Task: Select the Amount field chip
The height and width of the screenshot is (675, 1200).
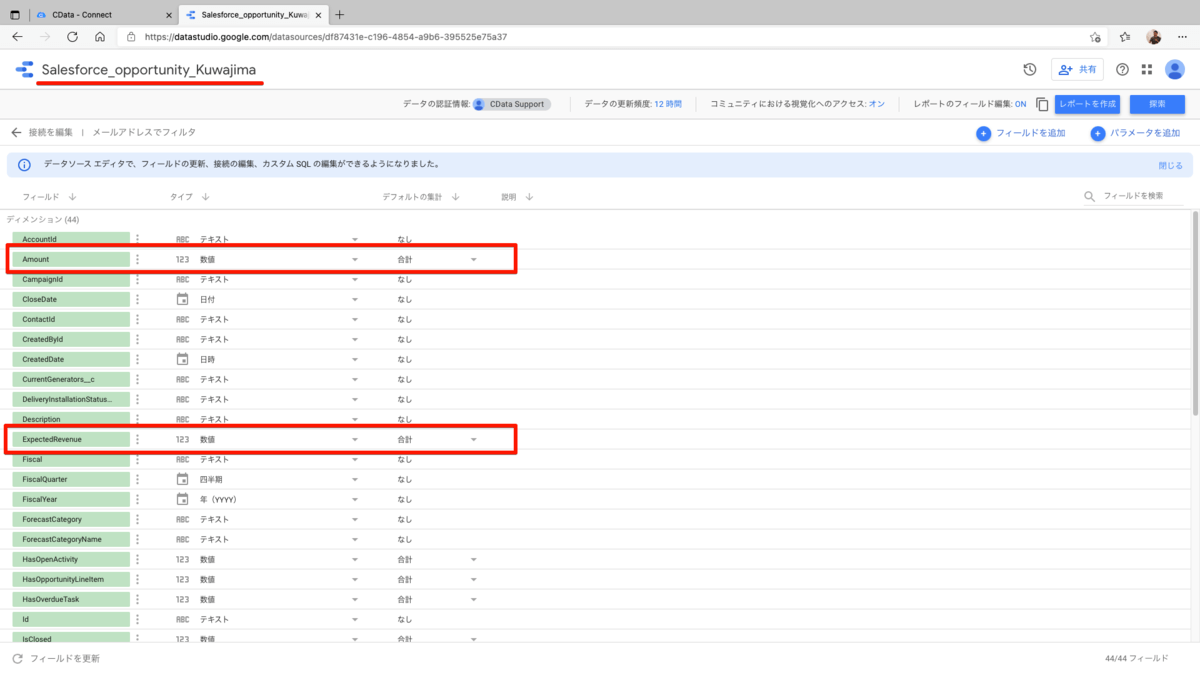Action: coord(71,259)
